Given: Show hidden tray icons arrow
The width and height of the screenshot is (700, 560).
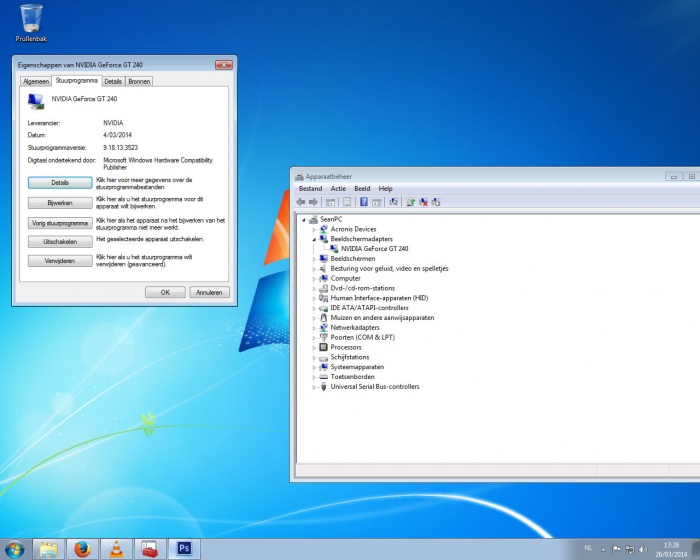Looking at the screenshot, I should coord(603,550).
